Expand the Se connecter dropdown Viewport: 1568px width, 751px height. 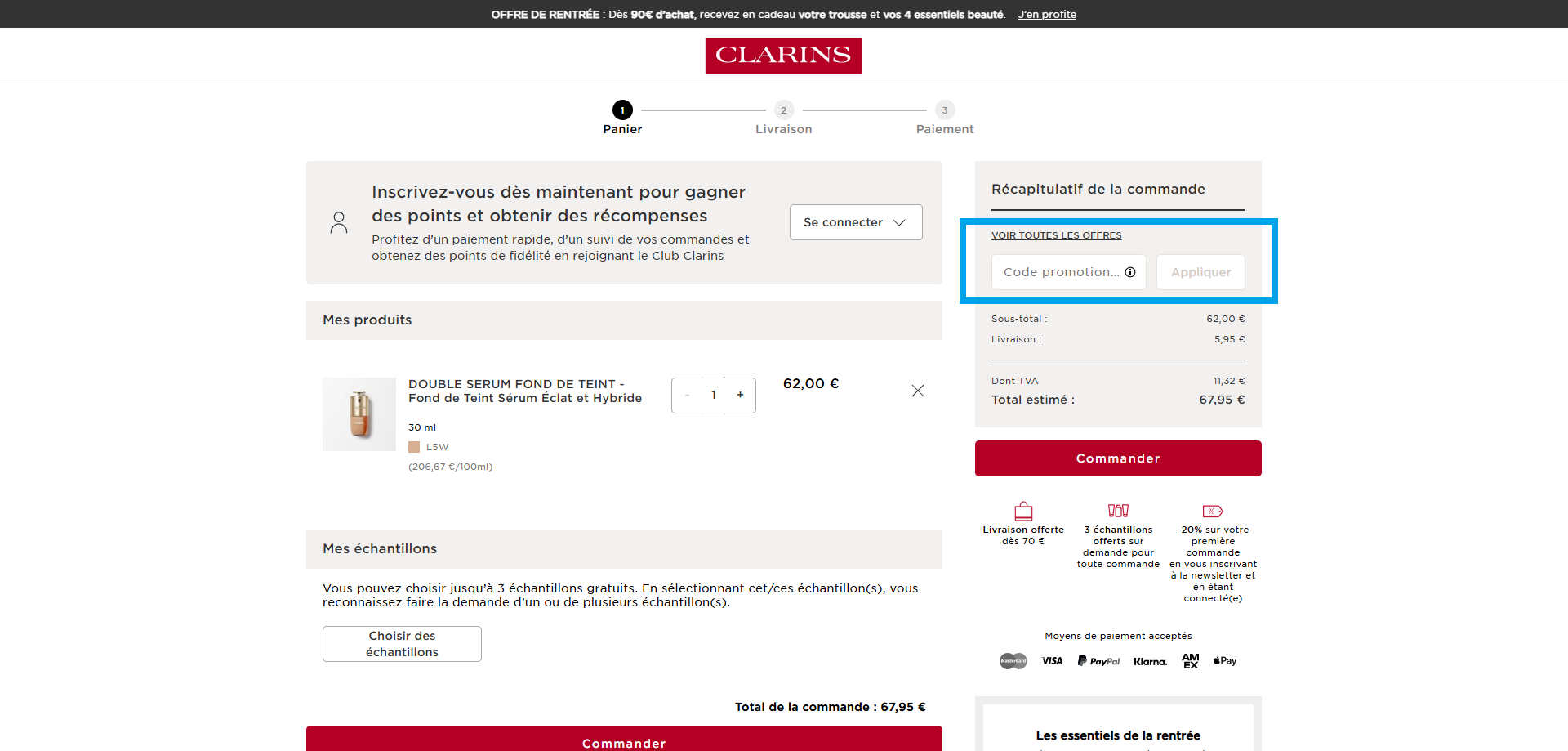(x=856, y=222)
